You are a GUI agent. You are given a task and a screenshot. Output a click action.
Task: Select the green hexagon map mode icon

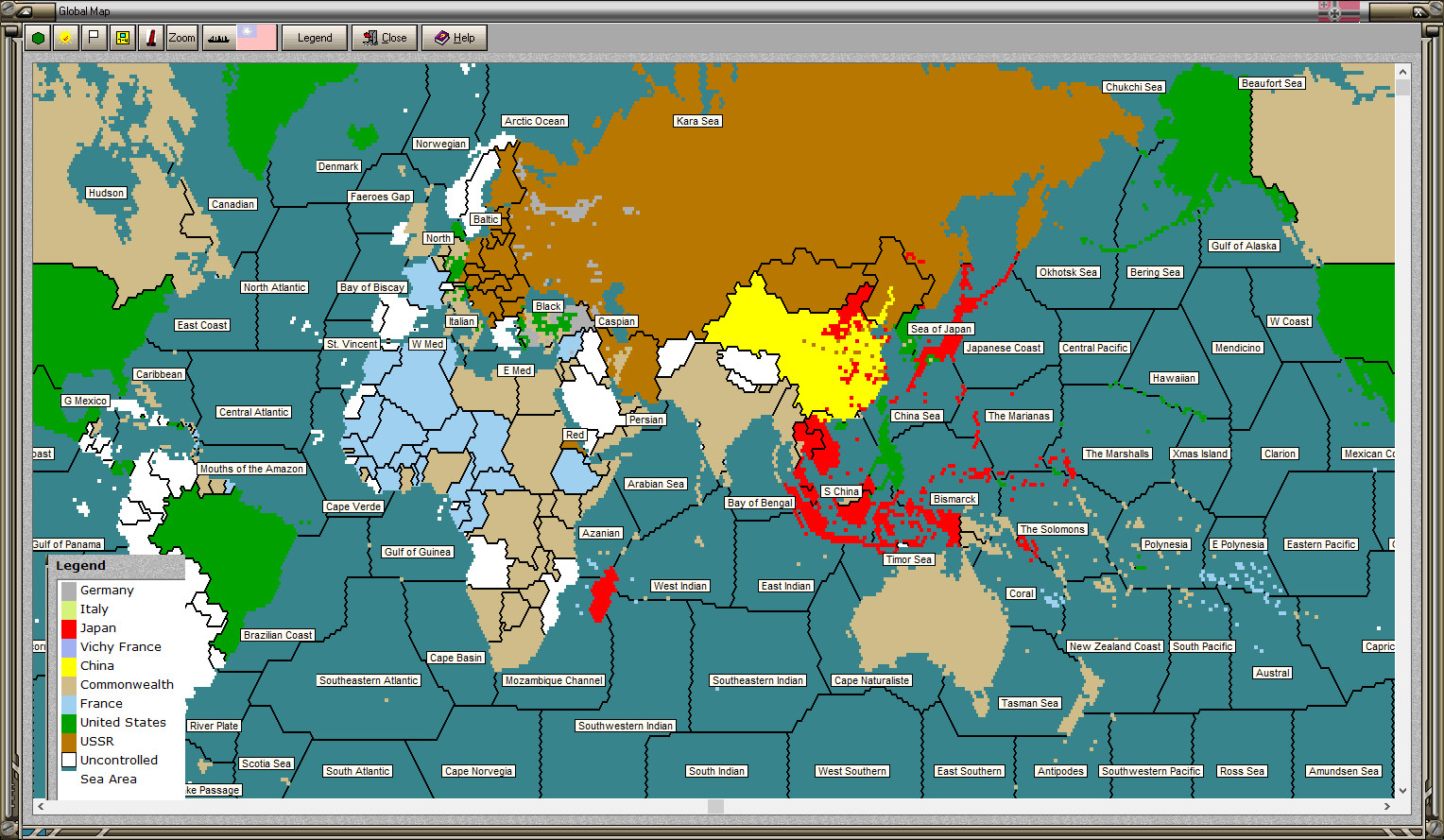click(x=38, y=37)
